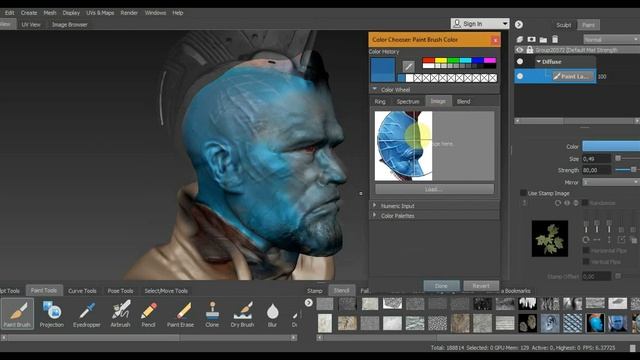The width and height of the screenshot is (640, 360).
Task: Expand the Numeric Input section
Action: tap(374, 205)
